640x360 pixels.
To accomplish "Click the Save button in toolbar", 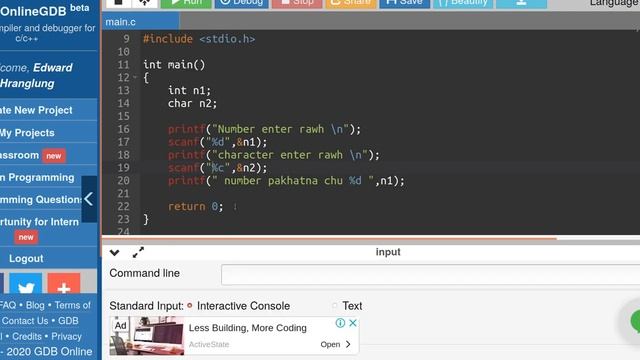I will coord(404,3).
